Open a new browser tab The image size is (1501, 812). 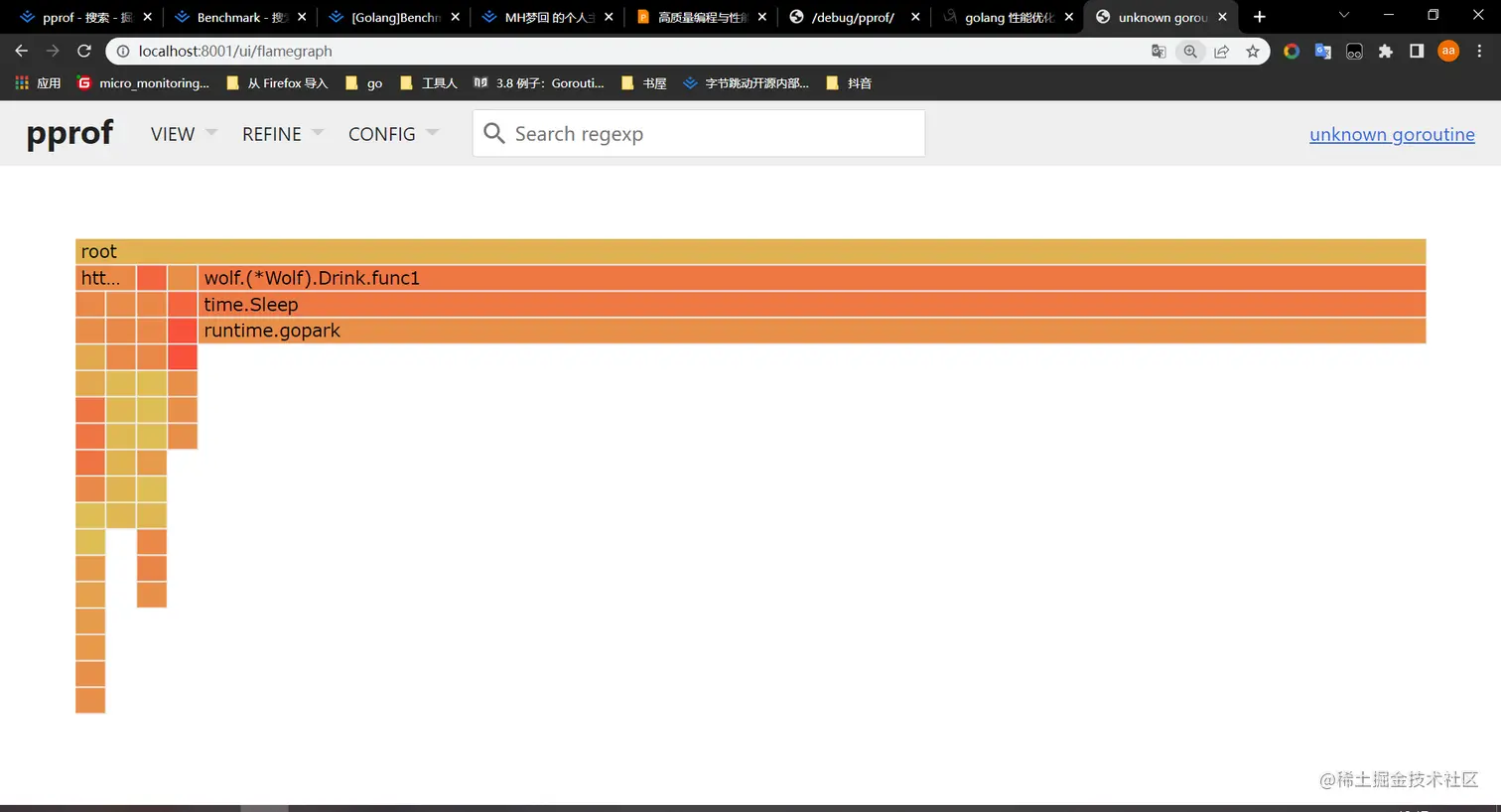[x=1259, y=17]
